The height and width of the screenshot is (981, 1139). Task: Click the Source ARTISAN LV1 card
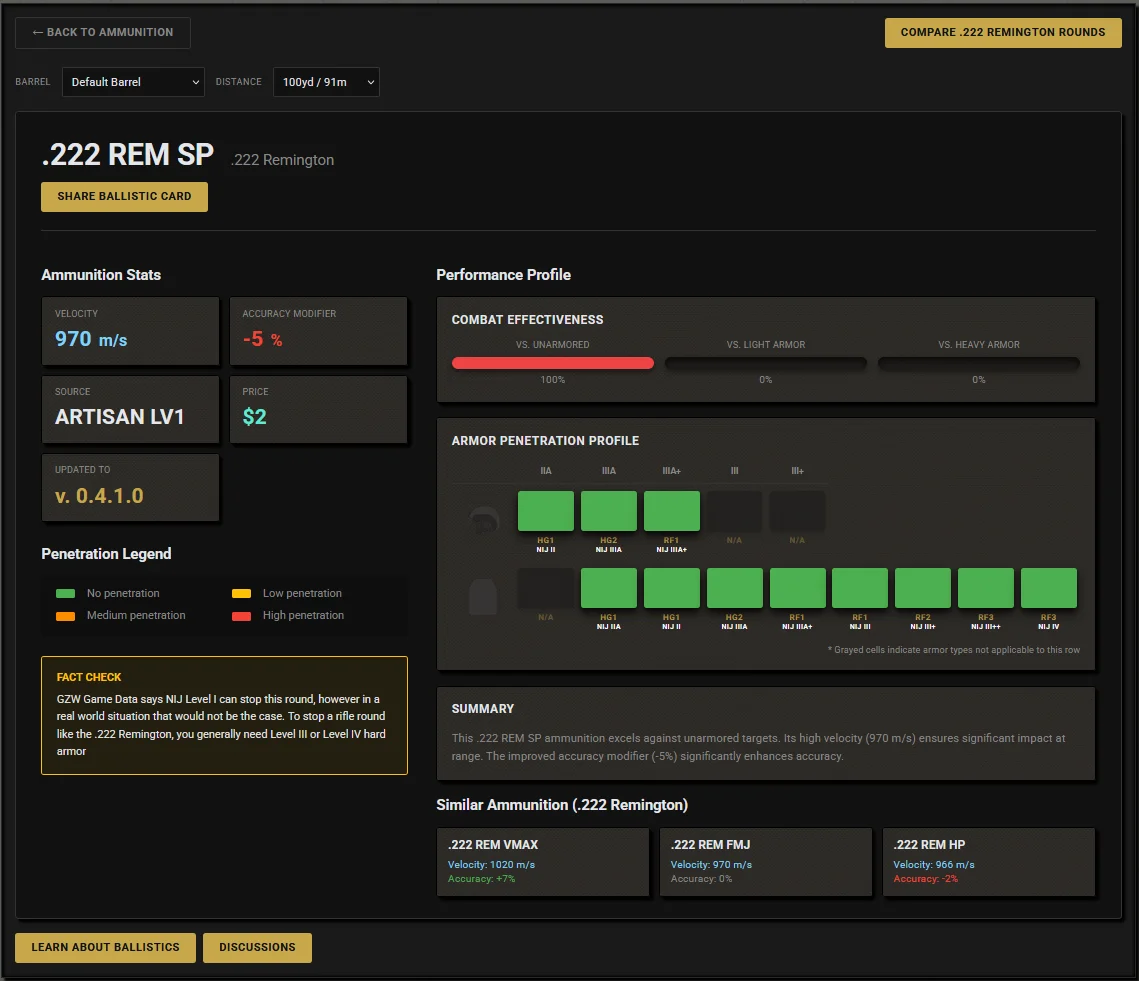tap(131, 409)
